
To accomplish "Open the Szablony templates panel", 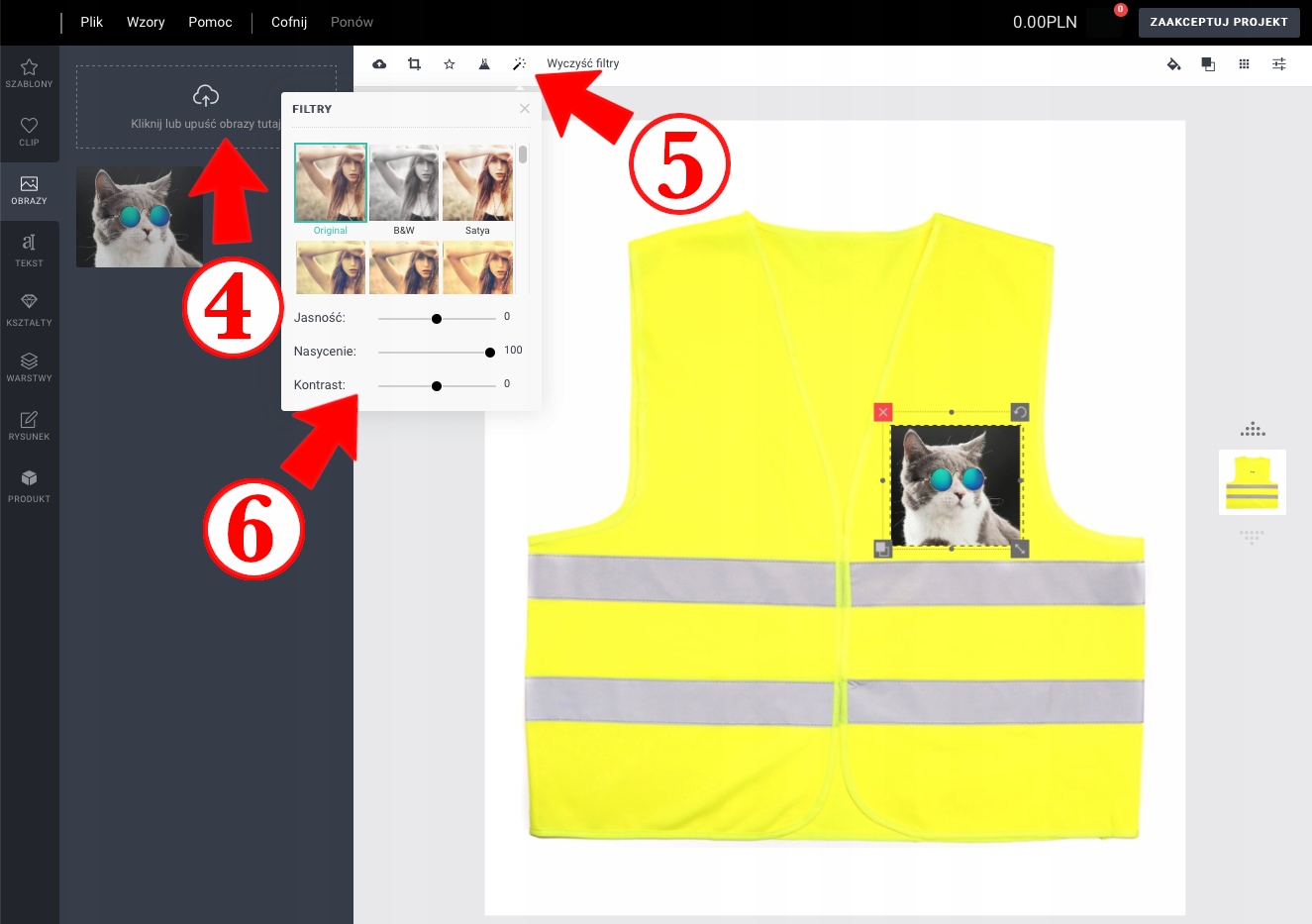I will (x=29, y=73).
